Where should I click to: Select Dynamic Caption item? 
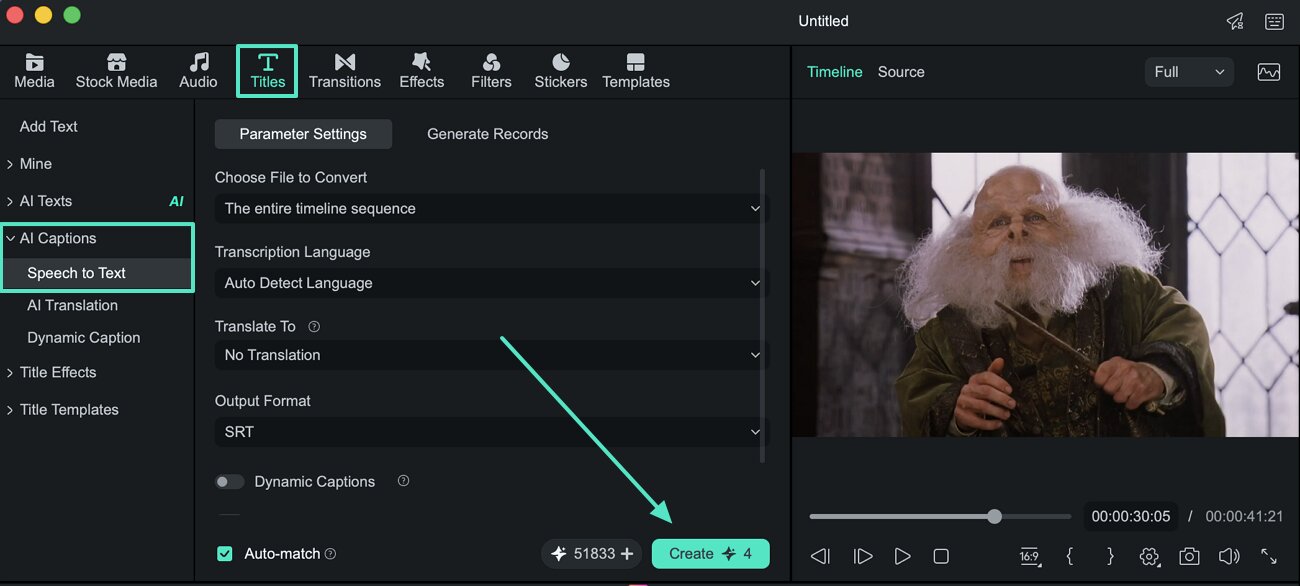[x=83, y=338]
